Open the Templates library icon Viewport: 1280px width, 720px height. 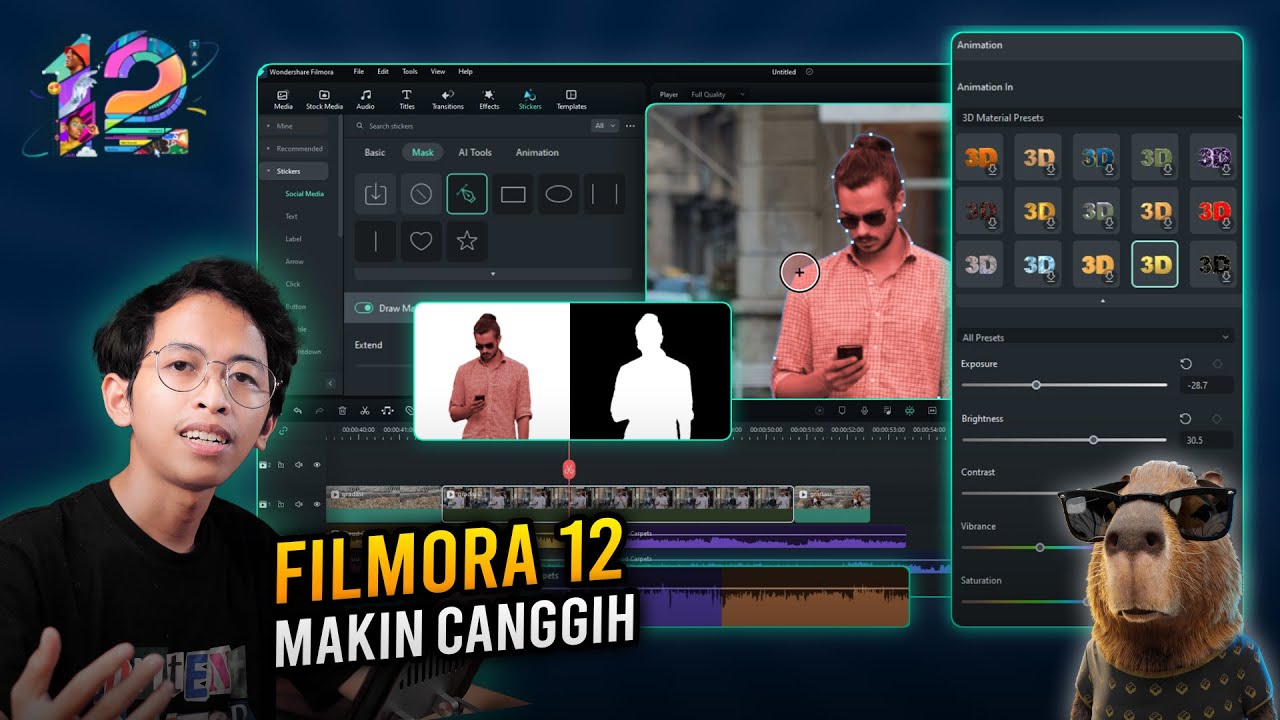[571, 99]
